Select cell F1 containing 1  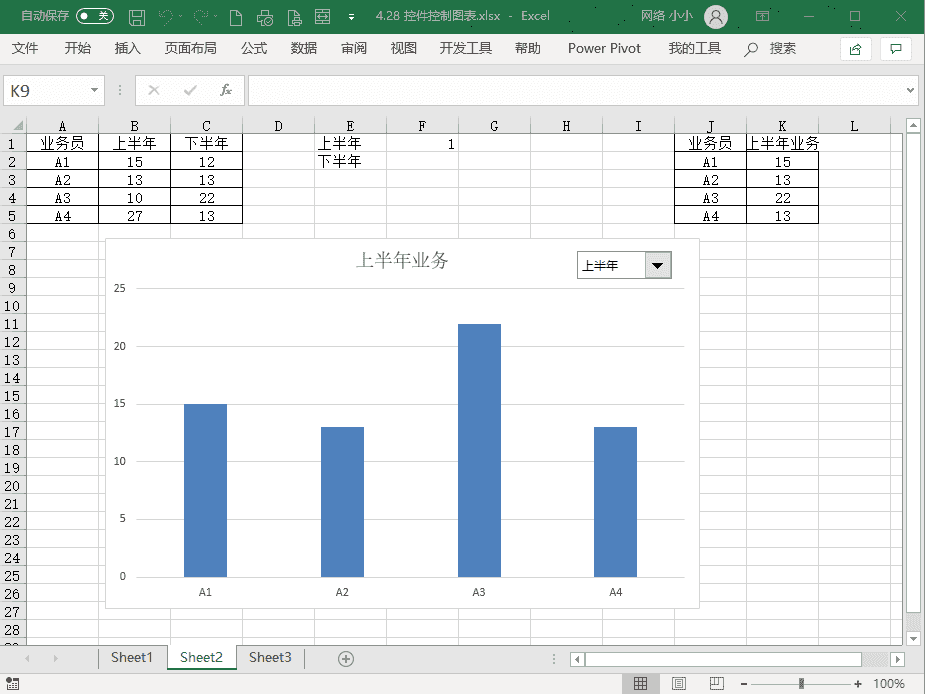pos(422,144)
